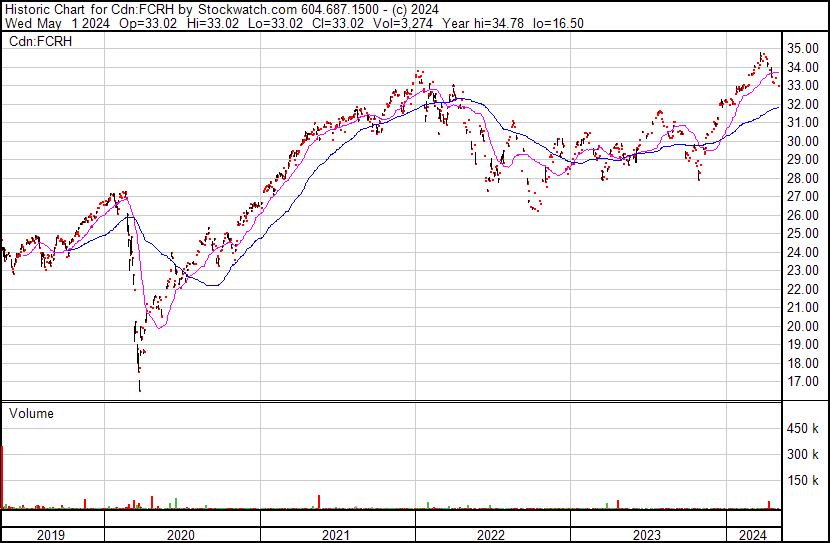Click the Volume panel label
Image resolution: width=830 pixels, height=543 pixels.
[x=31, y=413]
